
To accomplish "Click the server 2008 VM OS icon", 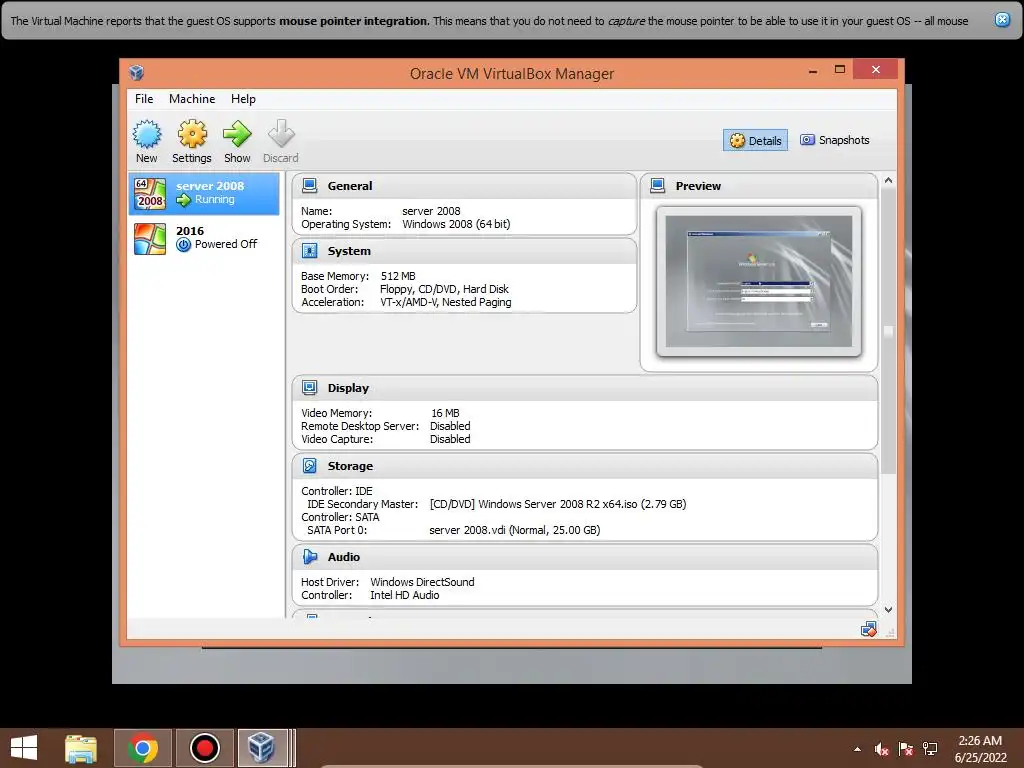I will [150, 194].
